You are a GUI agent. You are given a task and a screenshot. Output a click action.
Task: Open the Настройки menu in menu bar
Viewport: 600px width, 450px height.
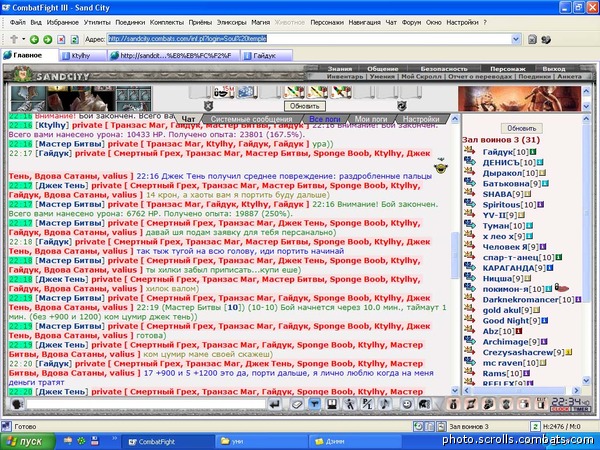coord(462,22)
